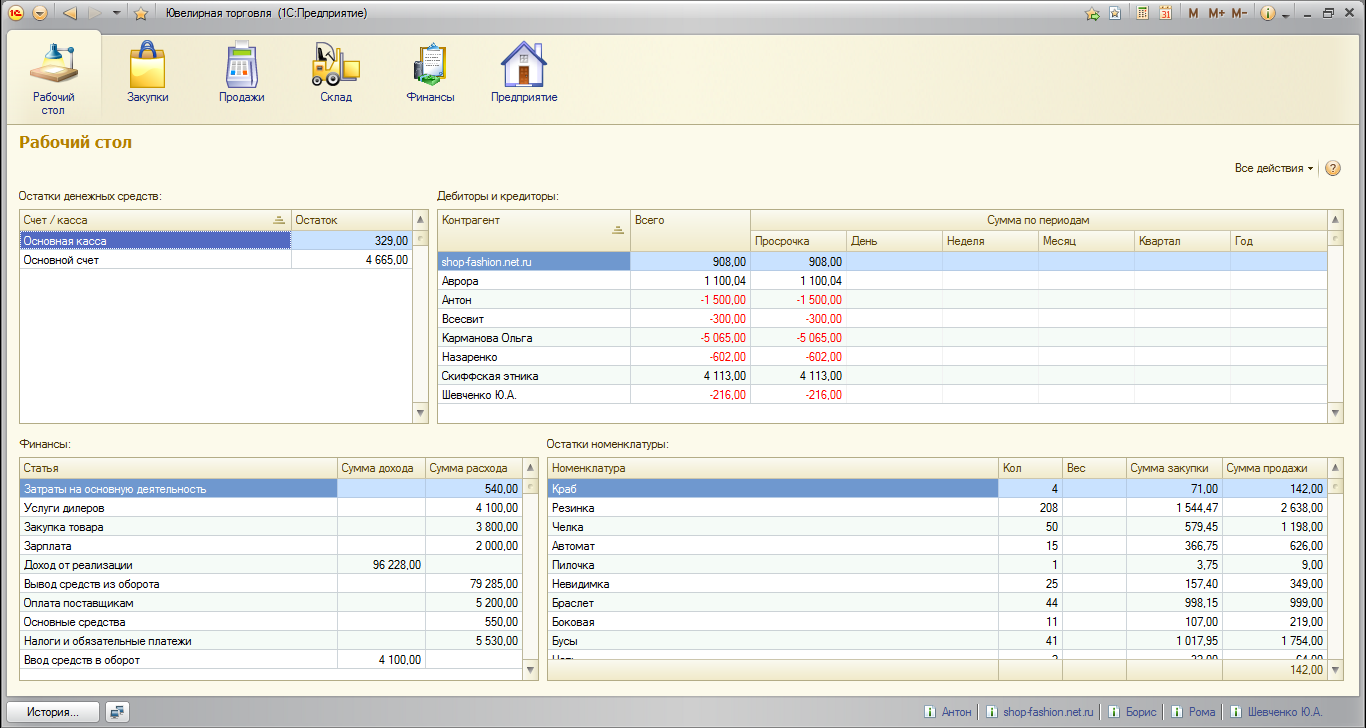Image resolution: width=1366 pixels, height=728 pixels.
Task: Sort by the Контрагент column header
Action: (x=534, y=230)
